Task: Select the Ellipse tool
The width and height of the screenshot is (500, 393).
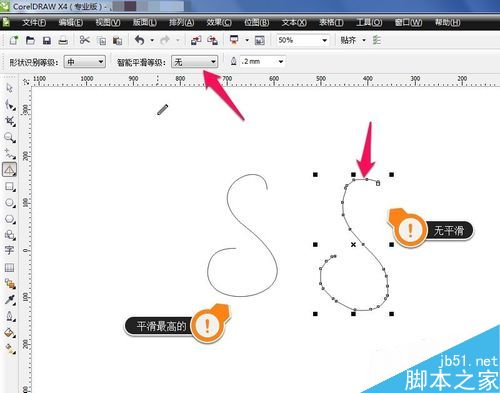Action: click(9, 203)
